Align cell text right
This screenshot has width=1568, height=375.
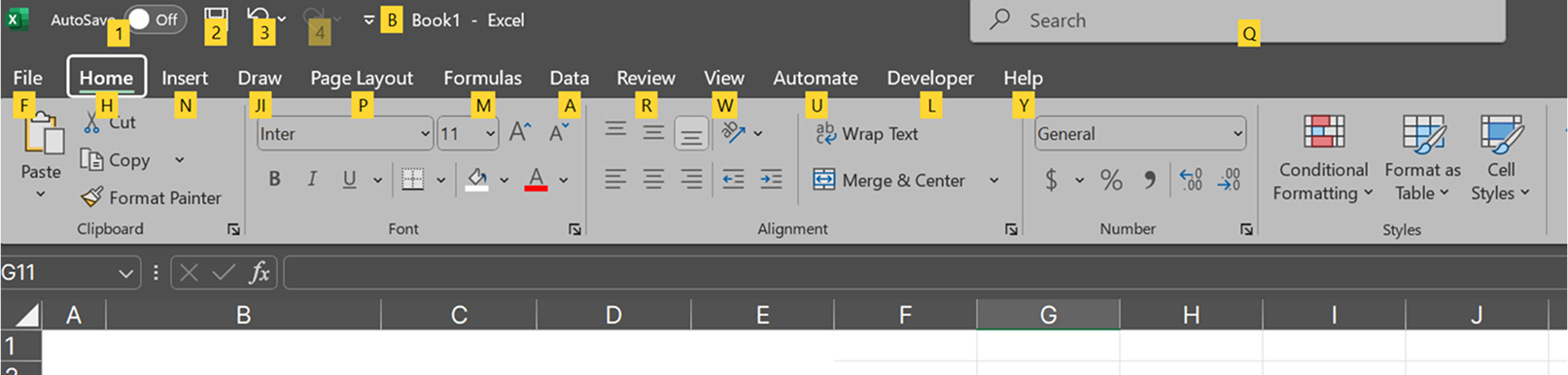[691, 179]
